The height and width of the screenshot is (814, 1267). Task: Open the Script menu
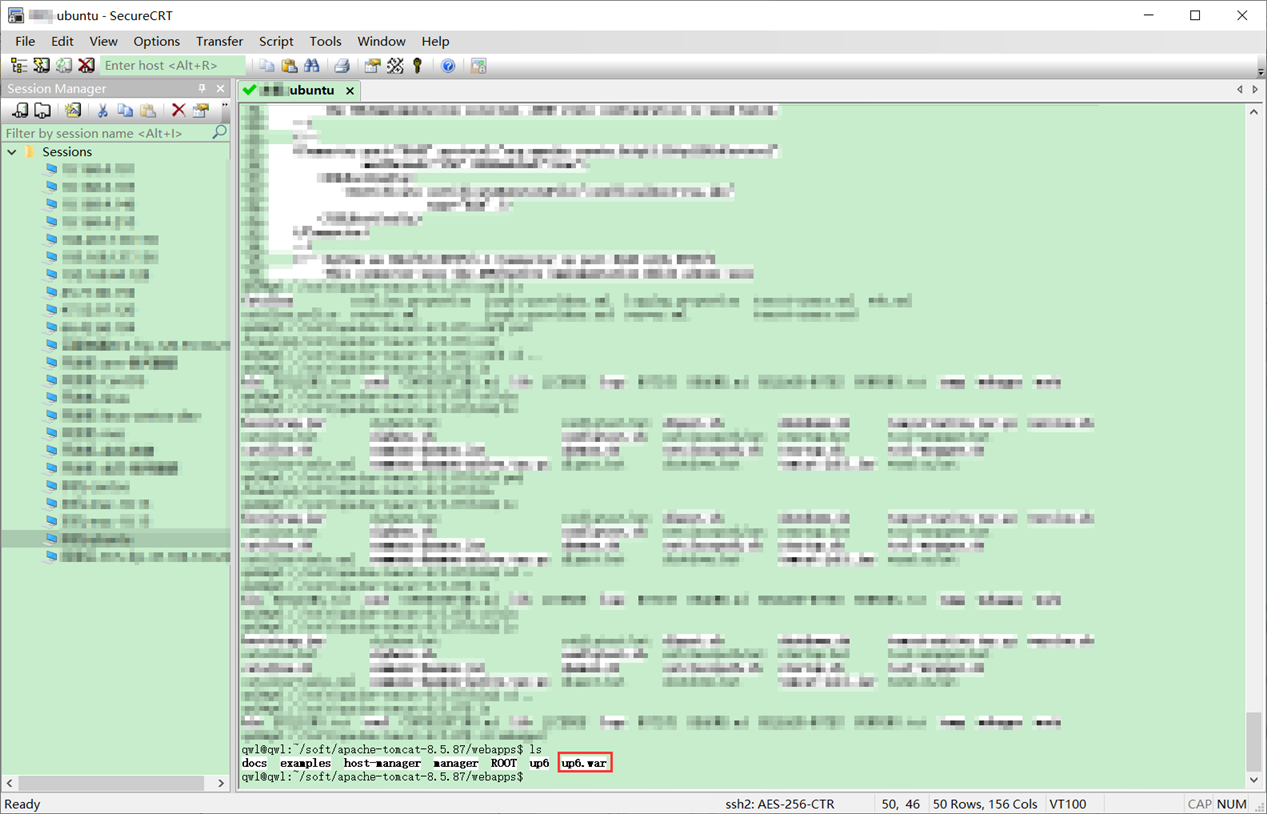(276, 41)
